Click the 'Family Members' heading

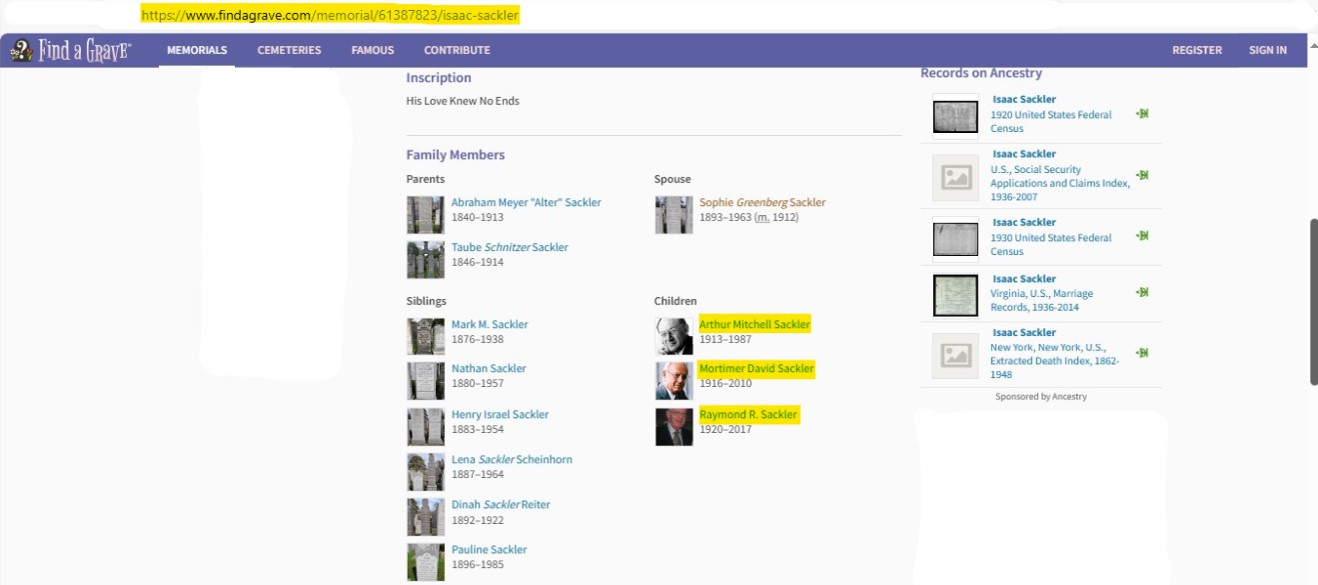pos(455,155)
